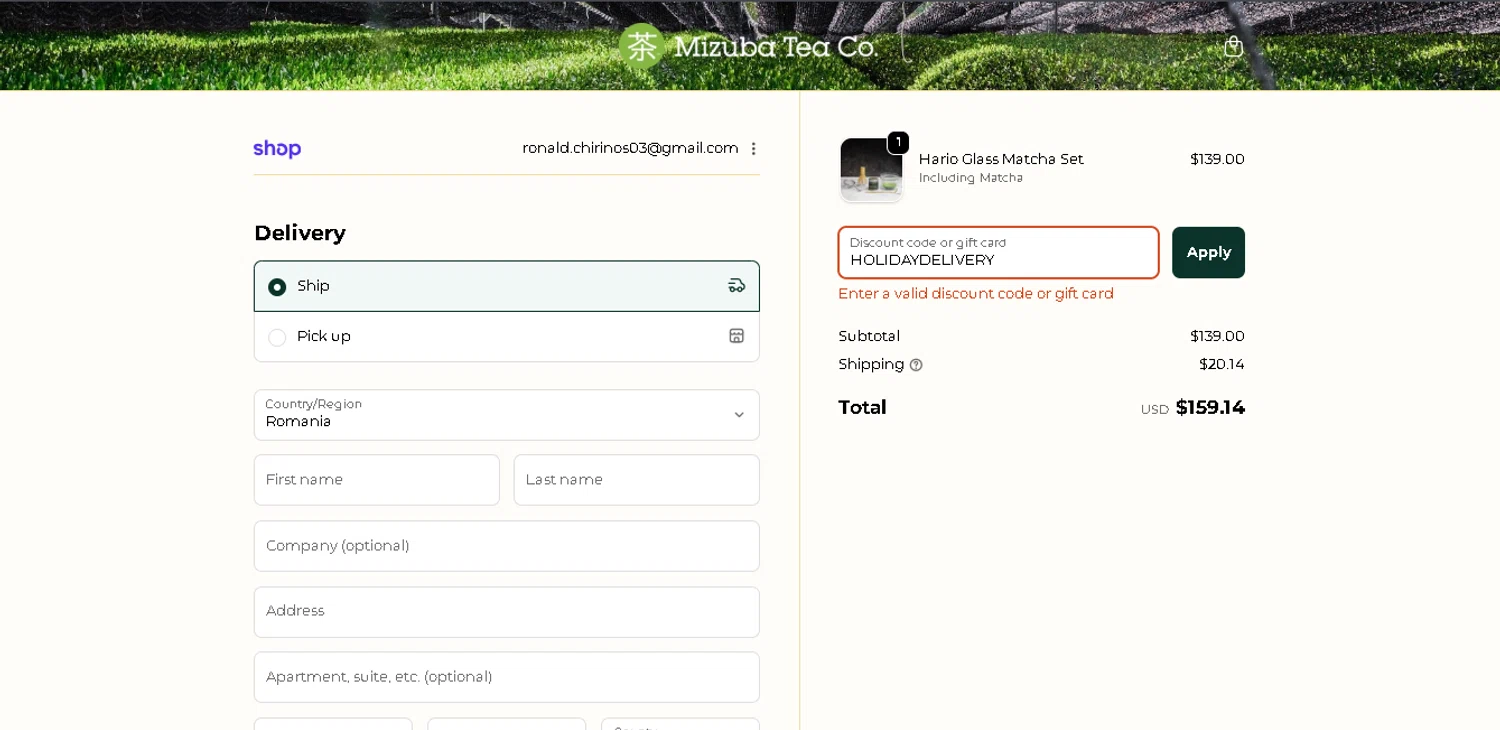Click the item quantity badge

click(898, 143)
